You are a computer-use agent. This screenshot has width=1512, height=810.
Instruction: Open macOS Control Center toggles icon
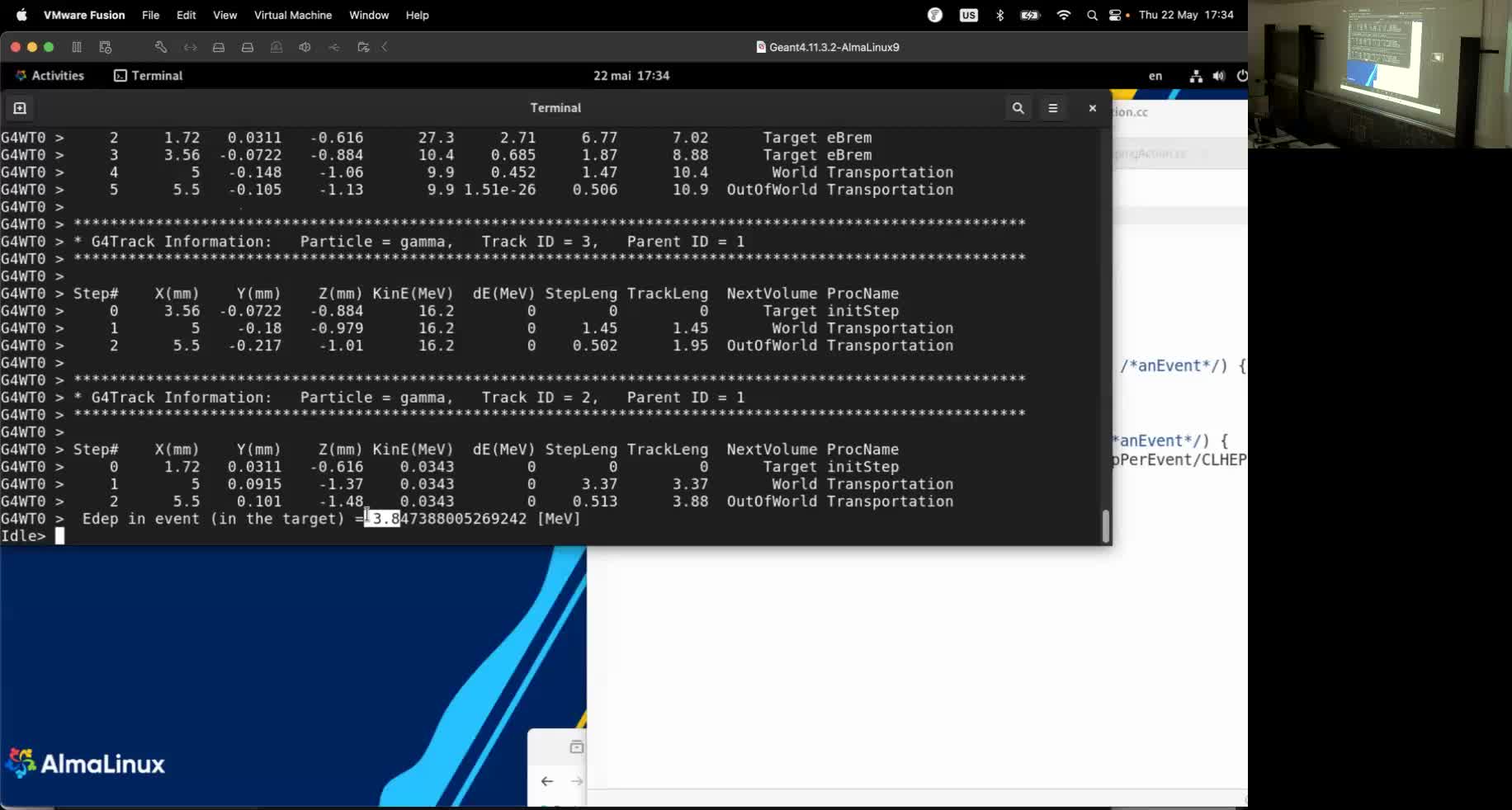(1115, 15)
